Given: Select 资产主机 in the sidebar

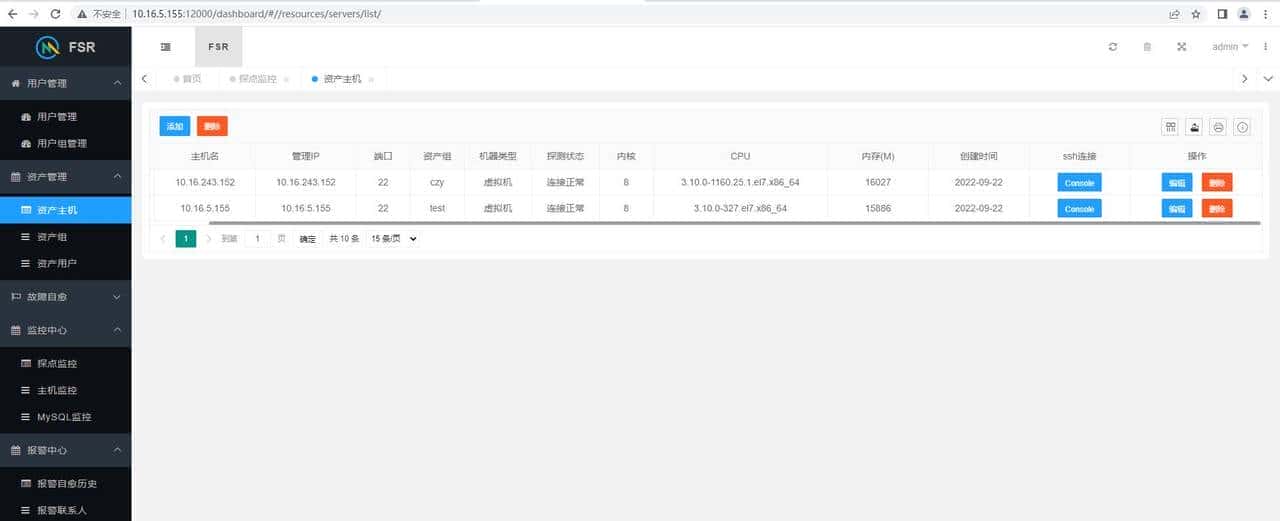Looking at the screenshot, I should (65, 210).
